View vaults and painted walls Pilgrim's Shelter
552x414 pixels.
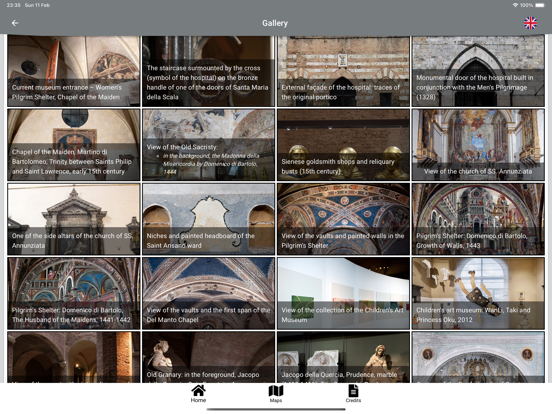coord(343,219)
